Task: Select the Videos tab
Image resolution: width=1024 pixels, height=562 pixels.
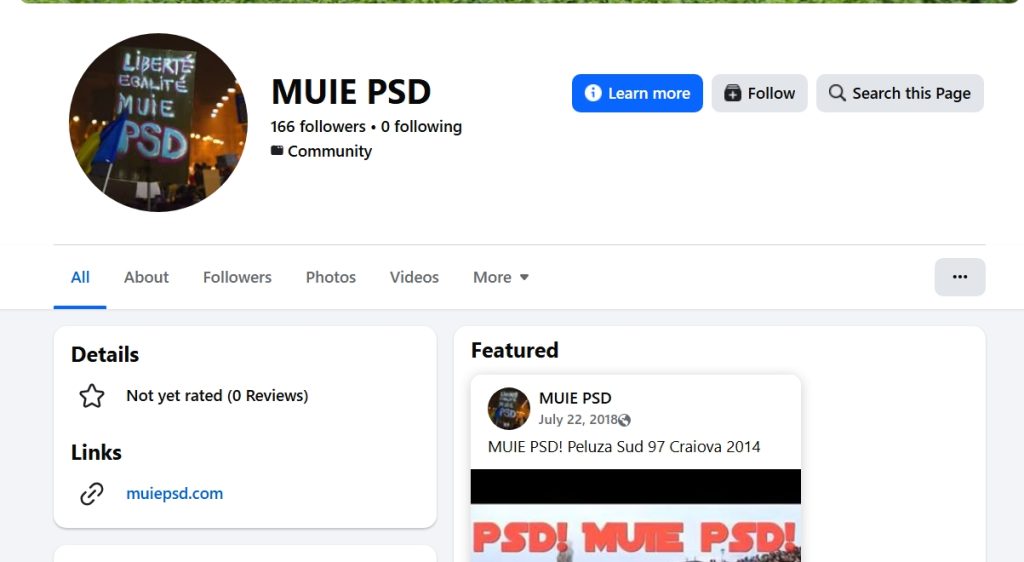Action: 414,277
